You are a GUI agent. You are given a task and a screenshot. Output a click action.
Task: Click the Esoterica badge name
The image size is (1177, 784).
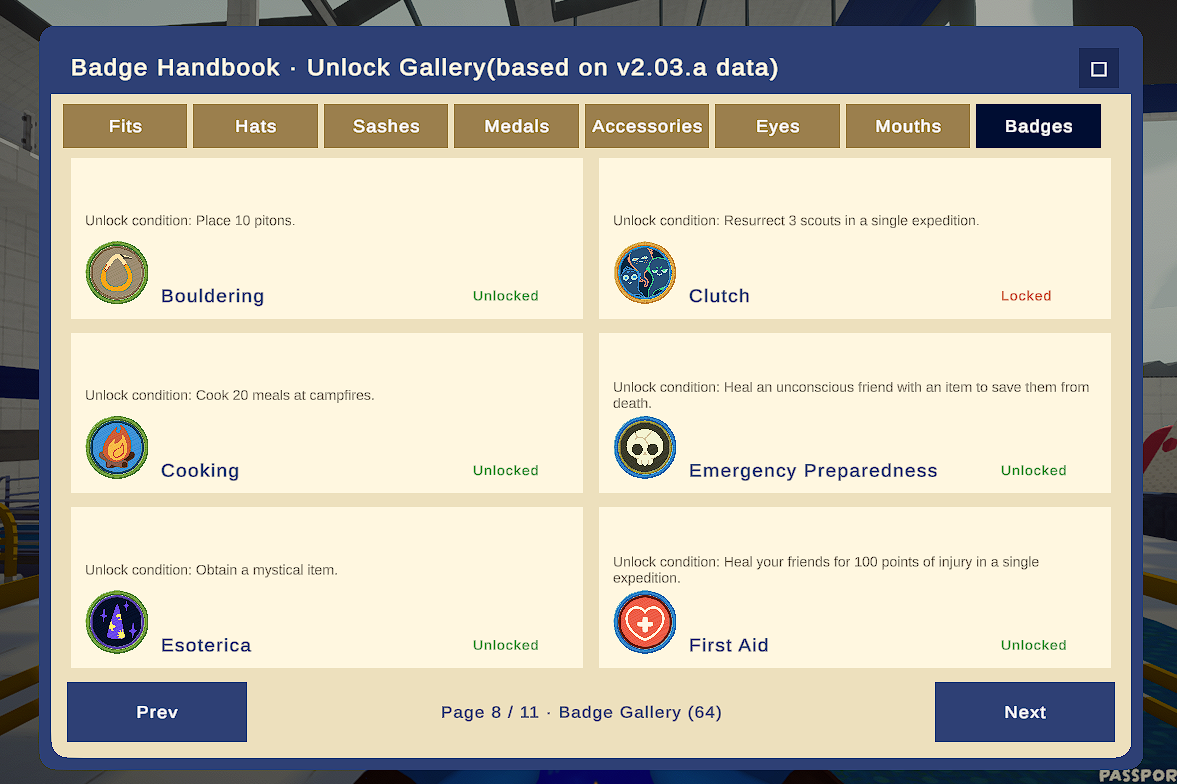(206, 645)
